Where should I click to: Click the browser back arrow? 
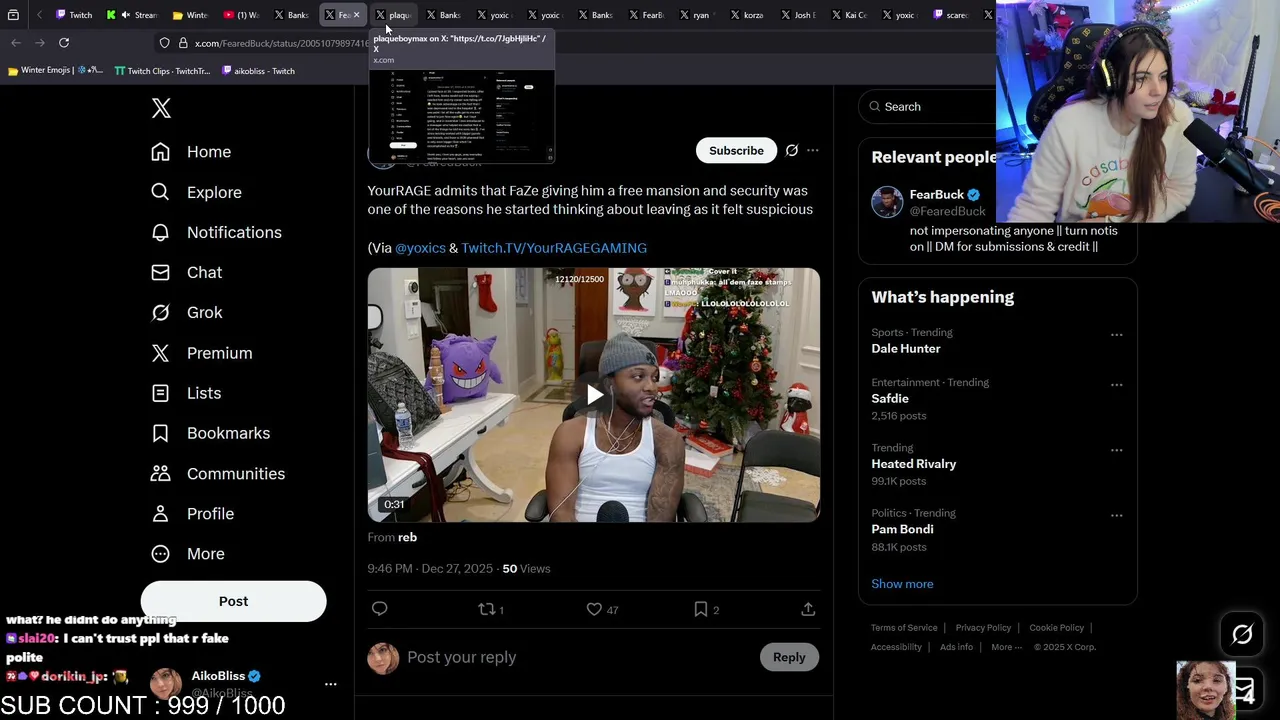point(16,43)
